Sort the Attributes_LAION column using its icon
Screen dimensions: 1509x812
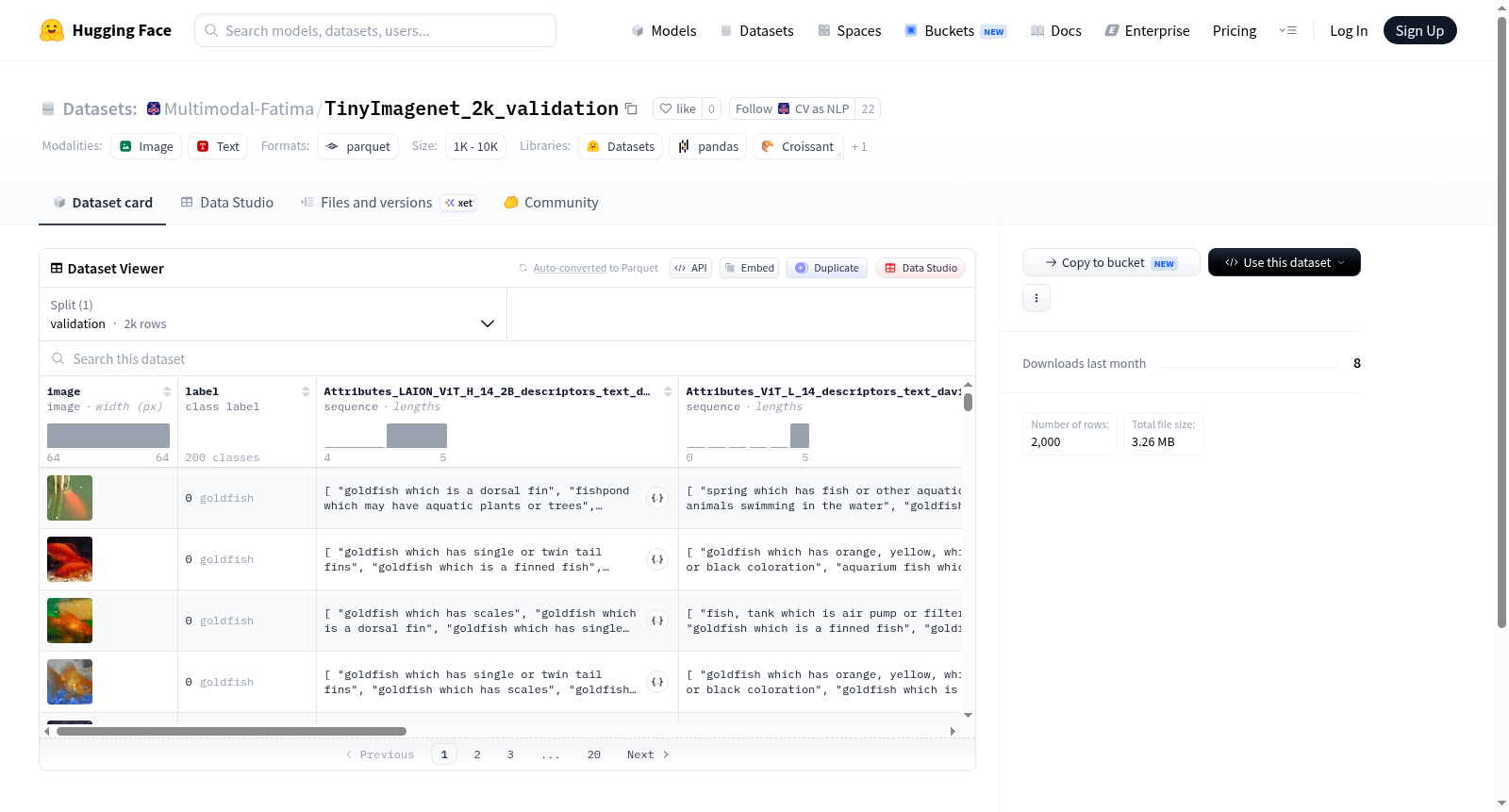click(x=668, y=391)
